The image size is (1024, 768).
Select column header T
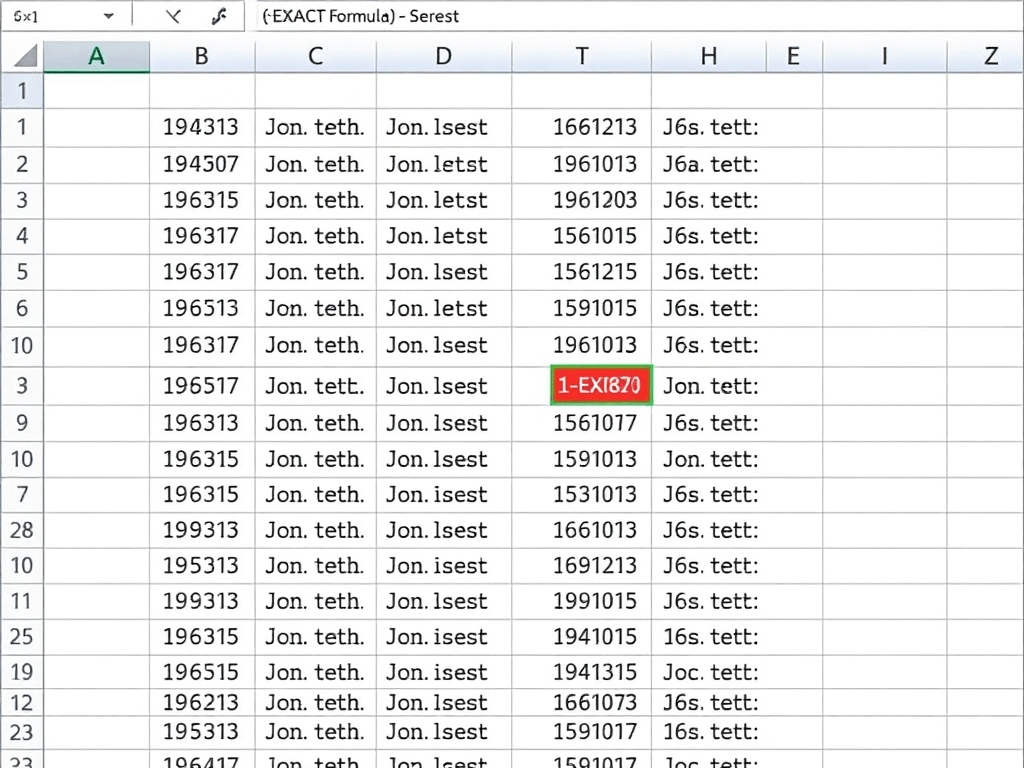(x=581, y=56)
